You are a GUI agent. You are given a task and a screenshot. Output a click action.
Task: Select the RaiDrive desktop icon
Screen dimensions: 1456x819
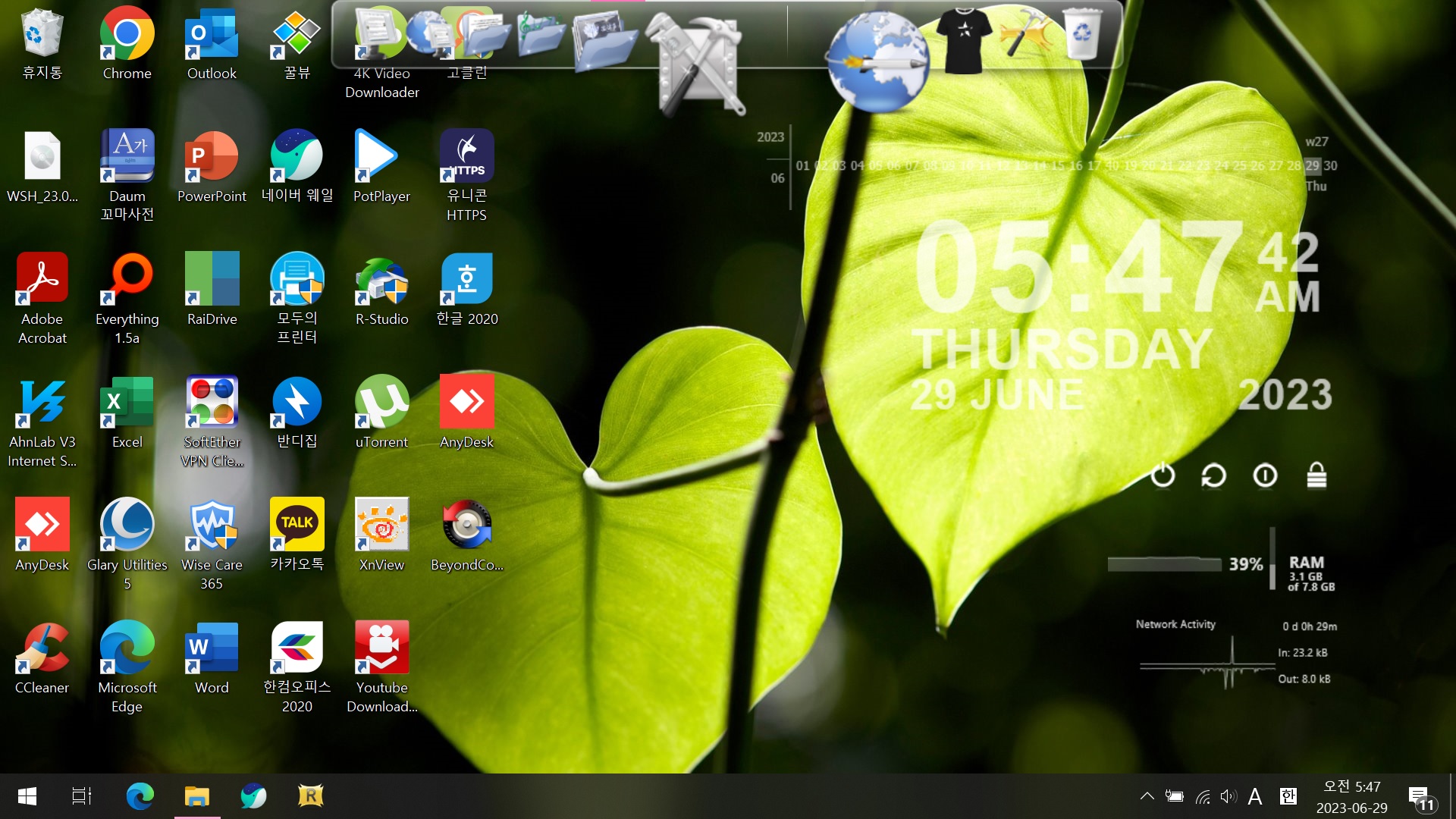click(x=212, y=290)
